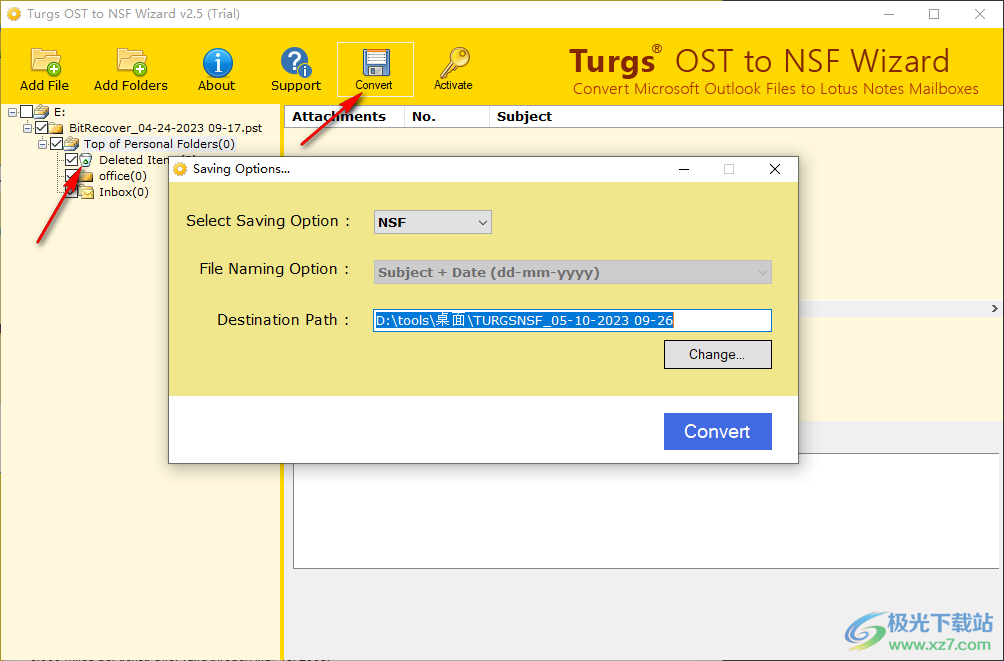1004x661 pixels.
Task: Toggle the E: drive checkbox
Action: coord(26,111)
